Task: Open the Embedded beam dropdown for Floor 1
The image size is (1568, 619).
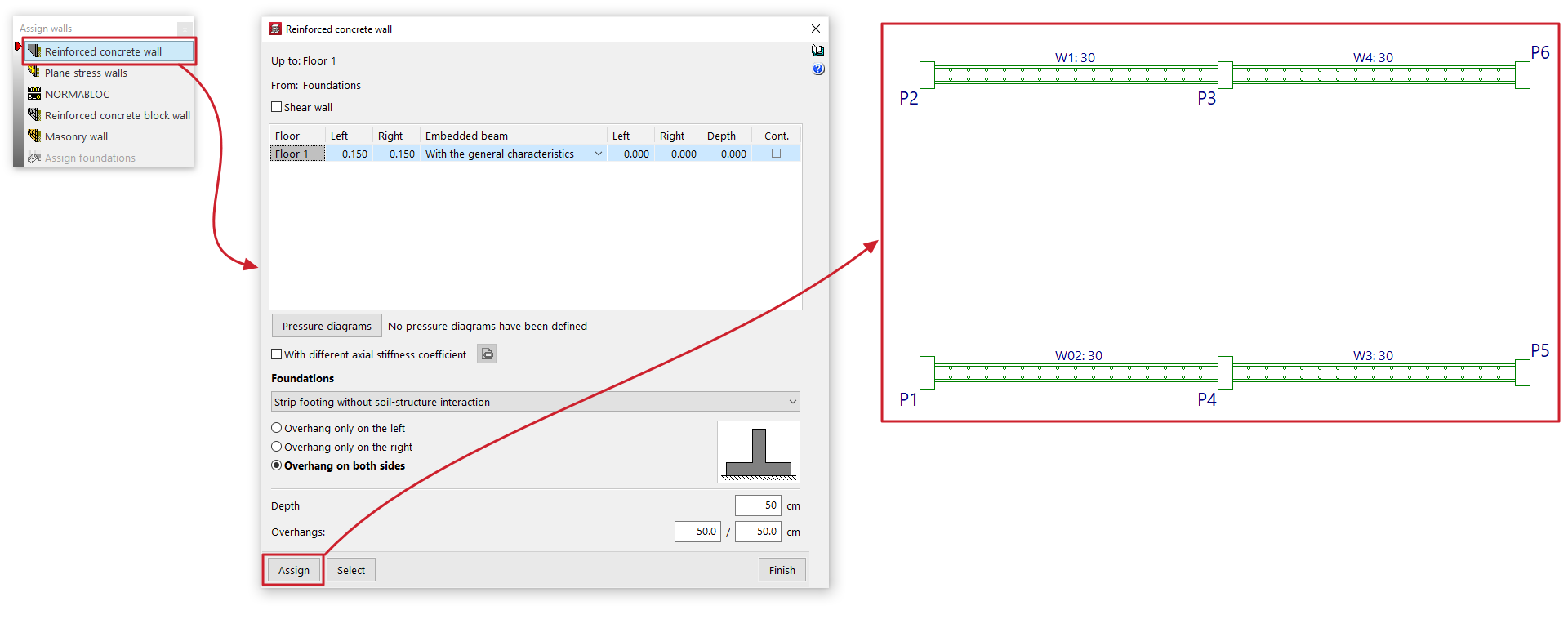Action: [598, 154]
